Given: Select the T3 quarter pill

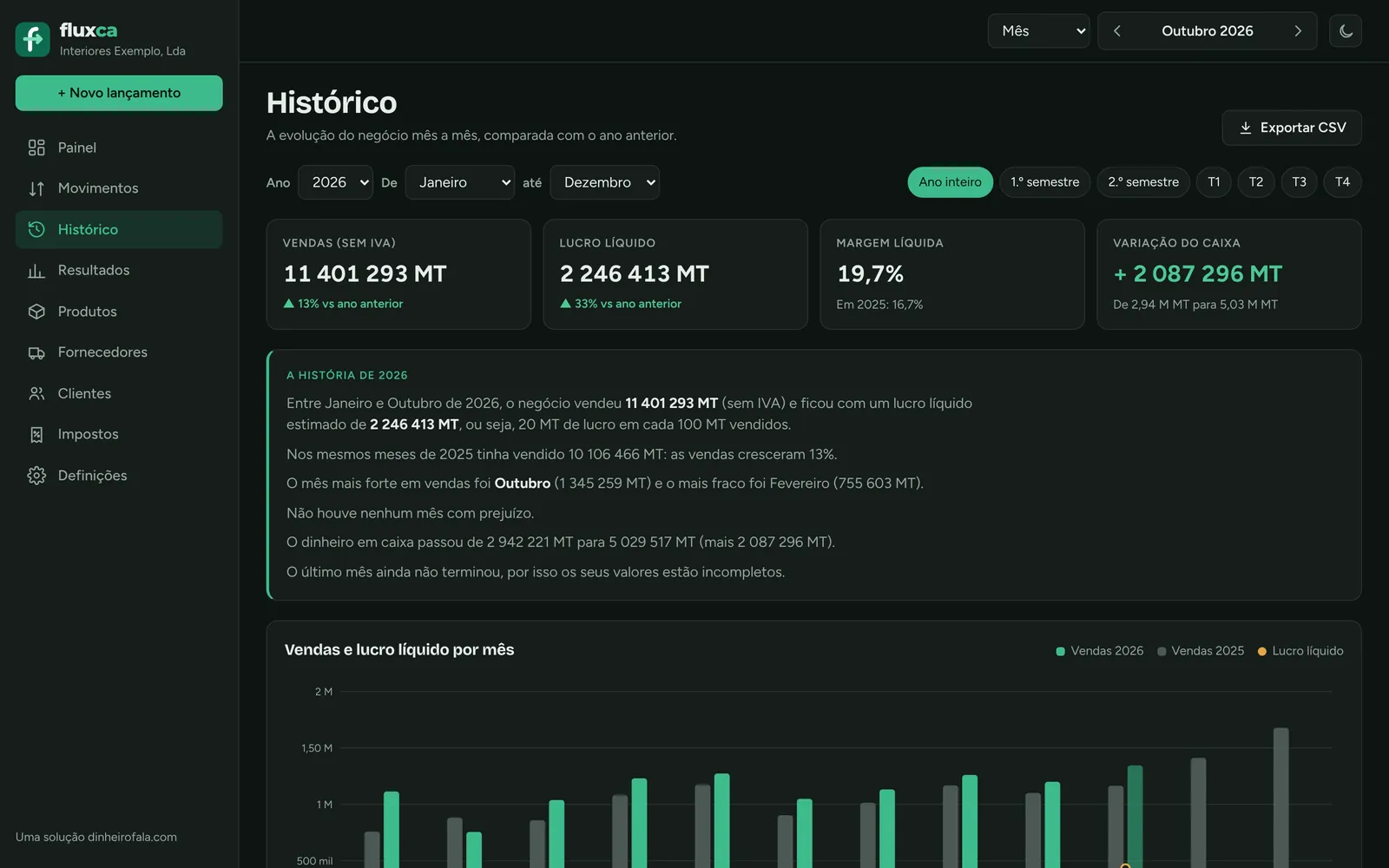Looking at the screenshot, I should pyautogui.click(x=1299, y=182).
